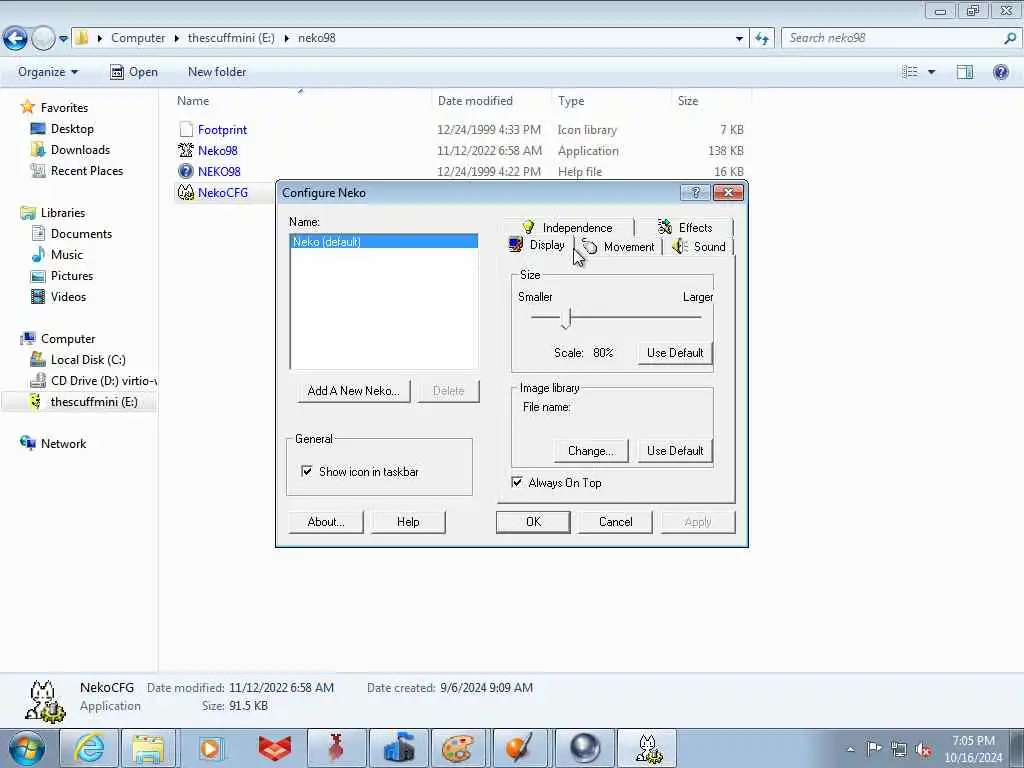The height and width of the screenshot is (768, 1024).
Task: Launch Internet Explorer from taskbar
Action: coord(88,748)
